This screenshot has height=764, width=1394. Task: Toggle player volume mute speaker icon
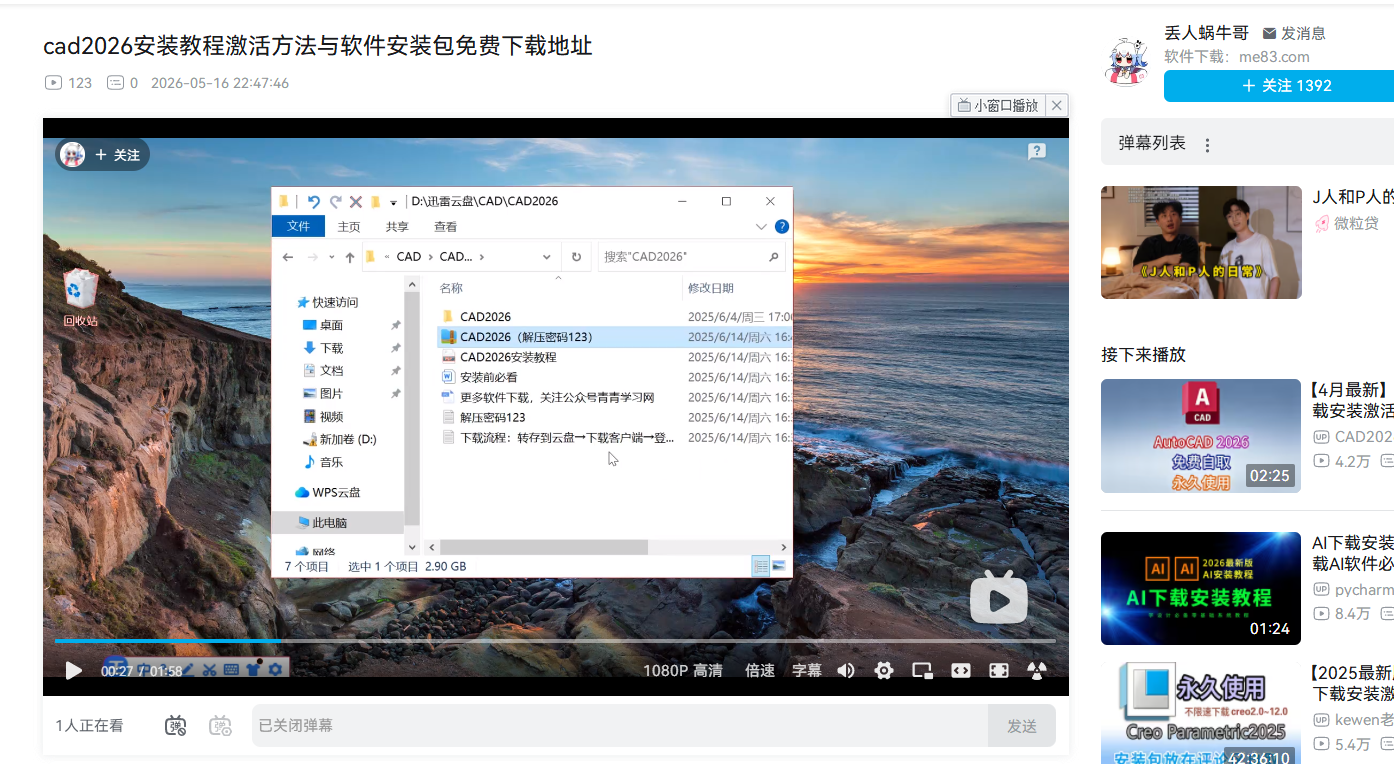pos(846,670)
